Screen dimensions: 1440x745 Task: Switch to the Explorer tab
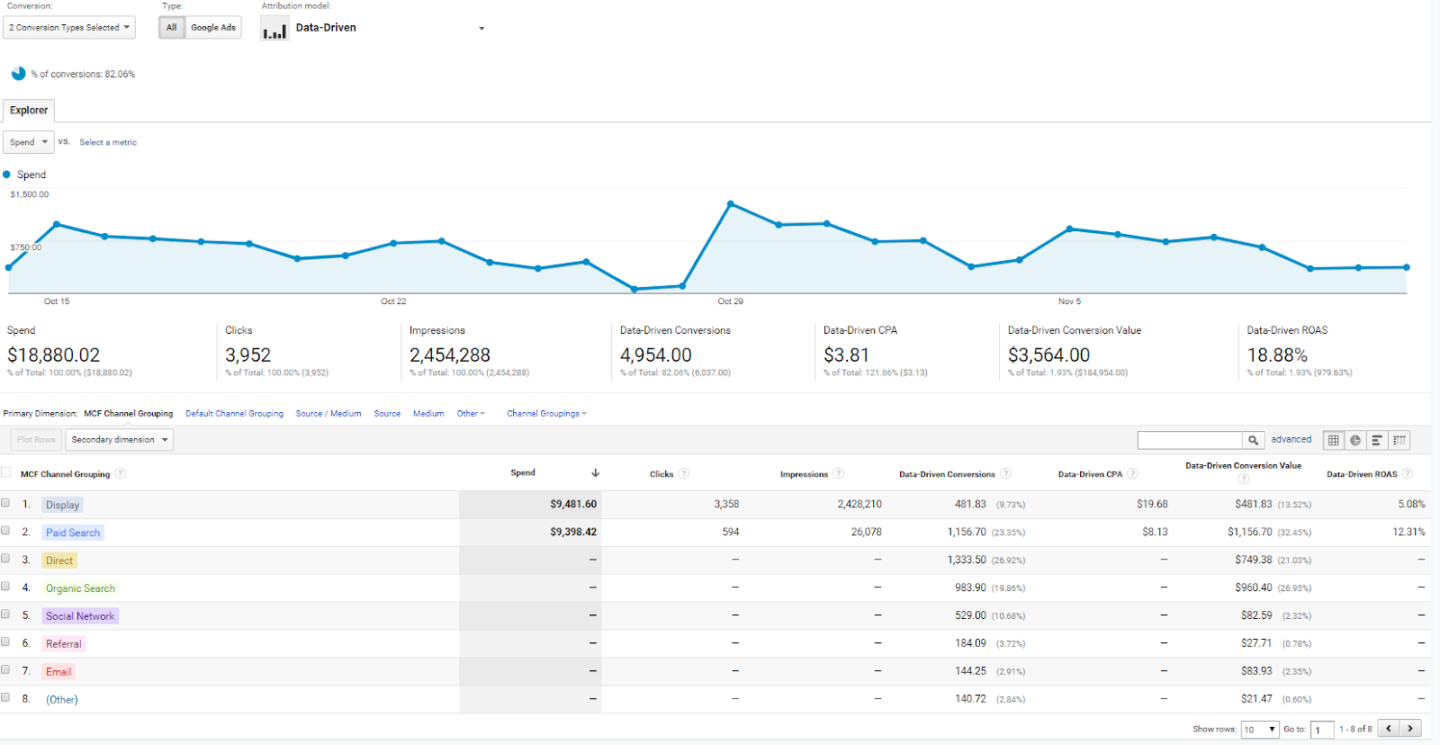[28, 110]
